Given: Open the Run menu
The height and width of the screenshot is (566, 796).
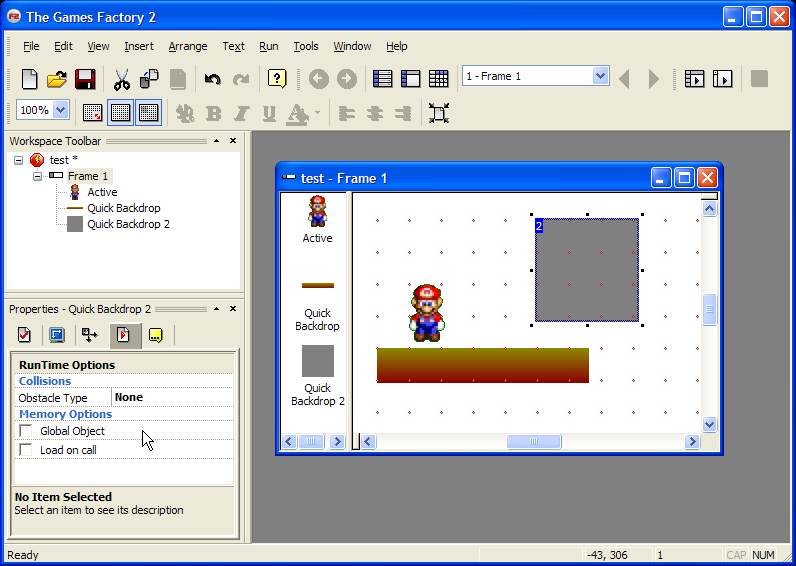Looking at the screenshot, I should click(269, 46).
